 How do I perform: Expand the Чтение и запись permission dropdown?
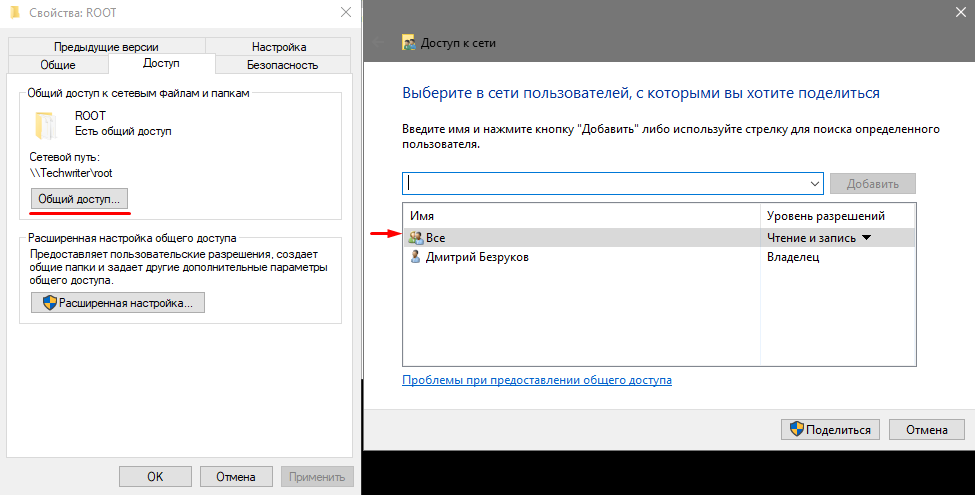coord(866,238)
